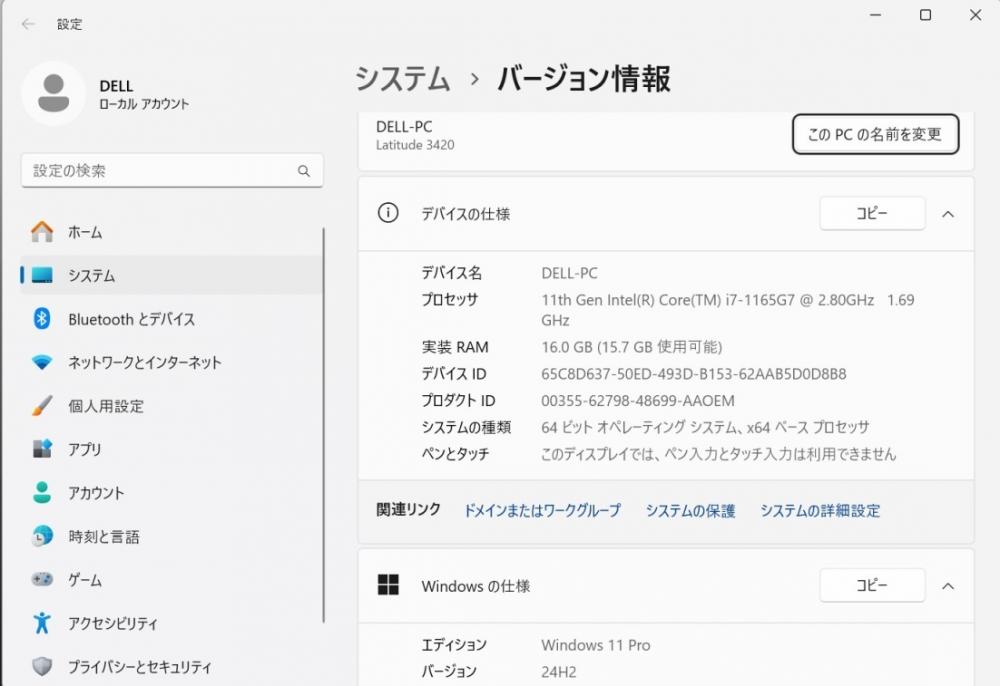Click the 24H2 version value
The height and width of the screenshot is (686, 1000).
point(559,671)
